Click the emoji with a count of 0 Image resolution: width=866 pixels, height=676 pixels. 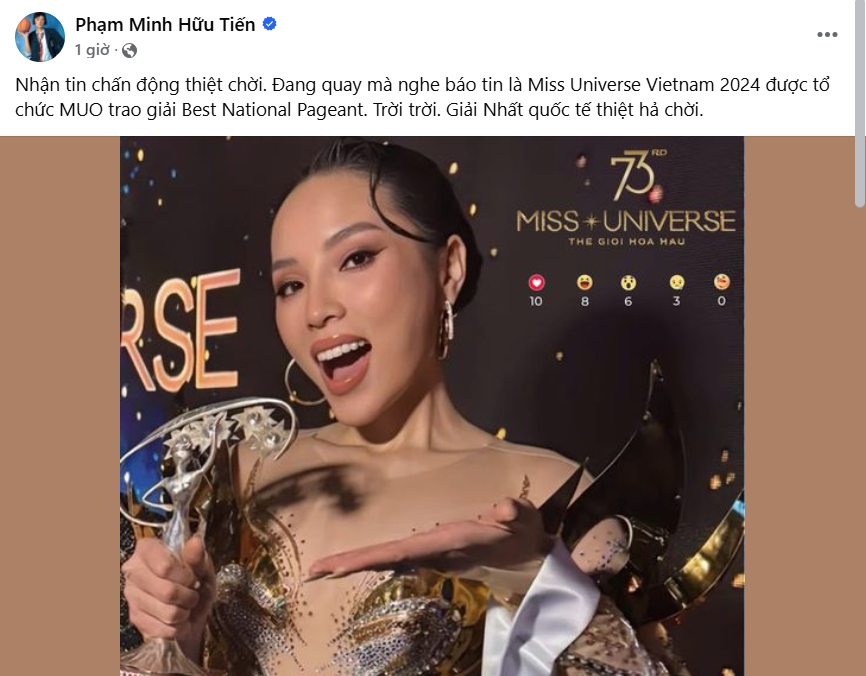point(721,282)
